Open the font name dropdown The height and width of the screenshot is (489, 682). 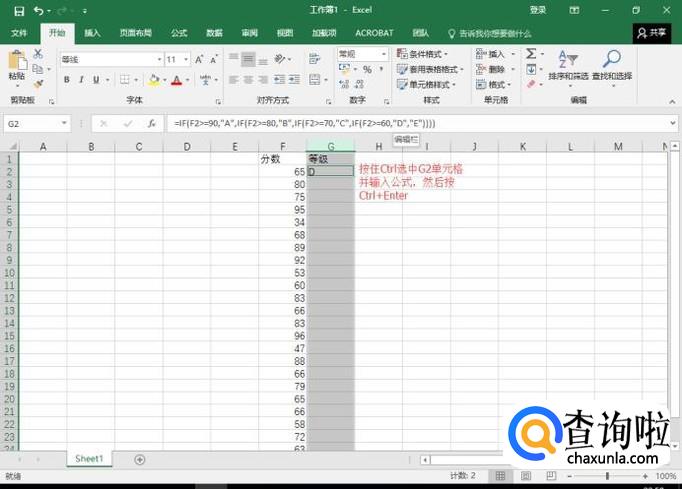[x=160, y=60]
